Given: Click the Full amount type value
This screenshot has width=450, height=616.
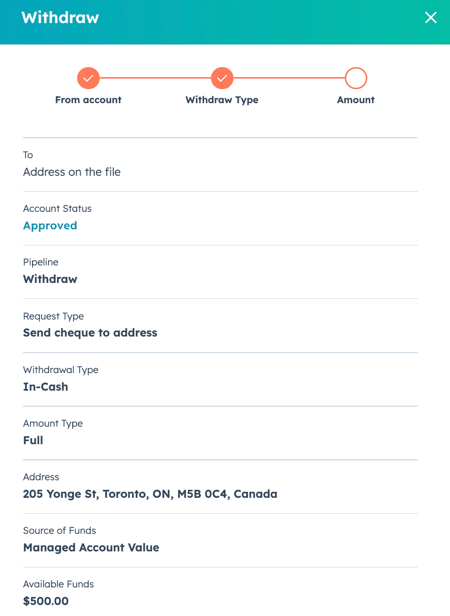Looking at the screenshot, I should pyautogui.click(x=33, y=440).
